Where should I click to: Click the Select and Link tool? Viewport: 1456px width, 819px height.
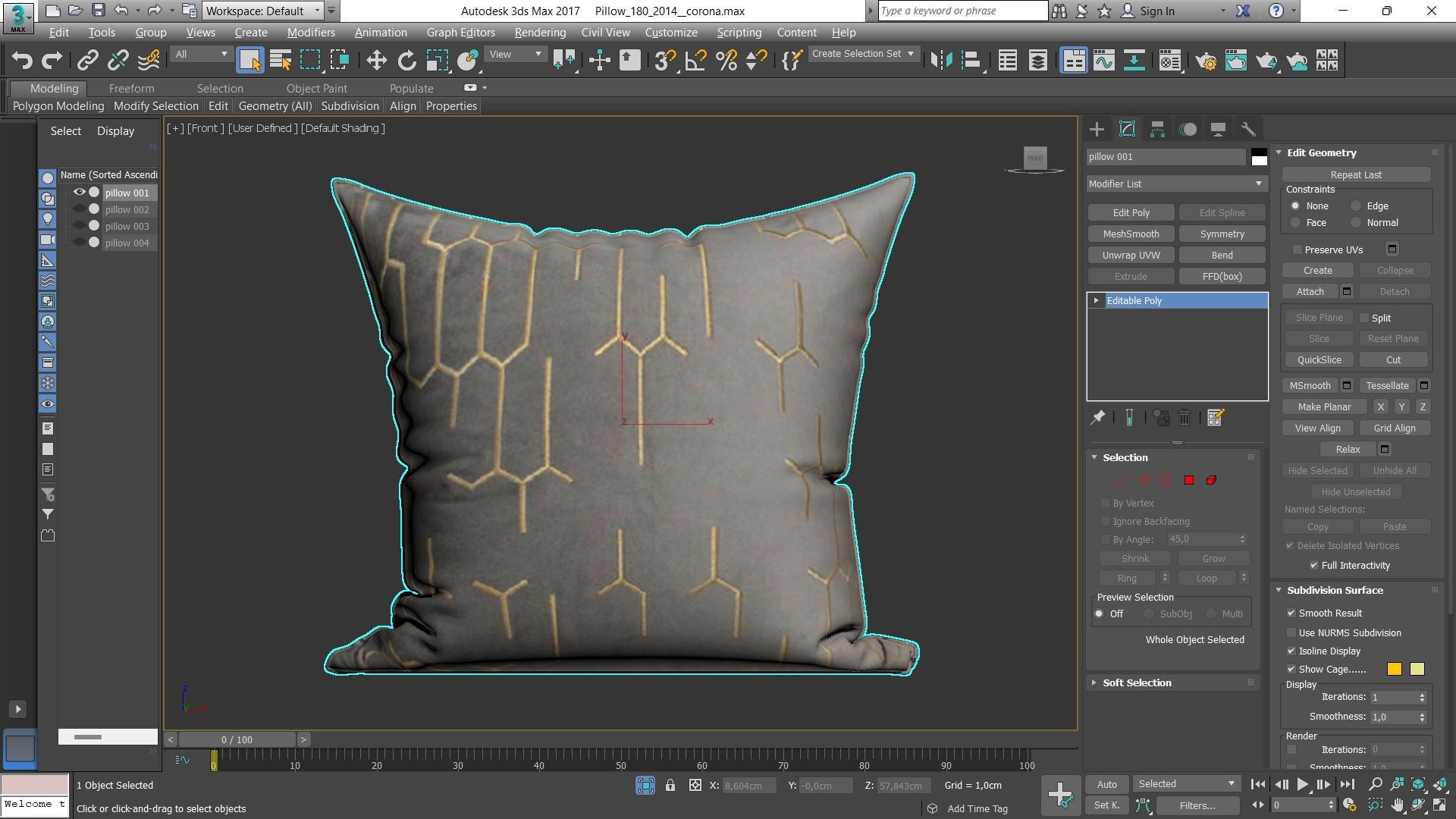point(88,61)
